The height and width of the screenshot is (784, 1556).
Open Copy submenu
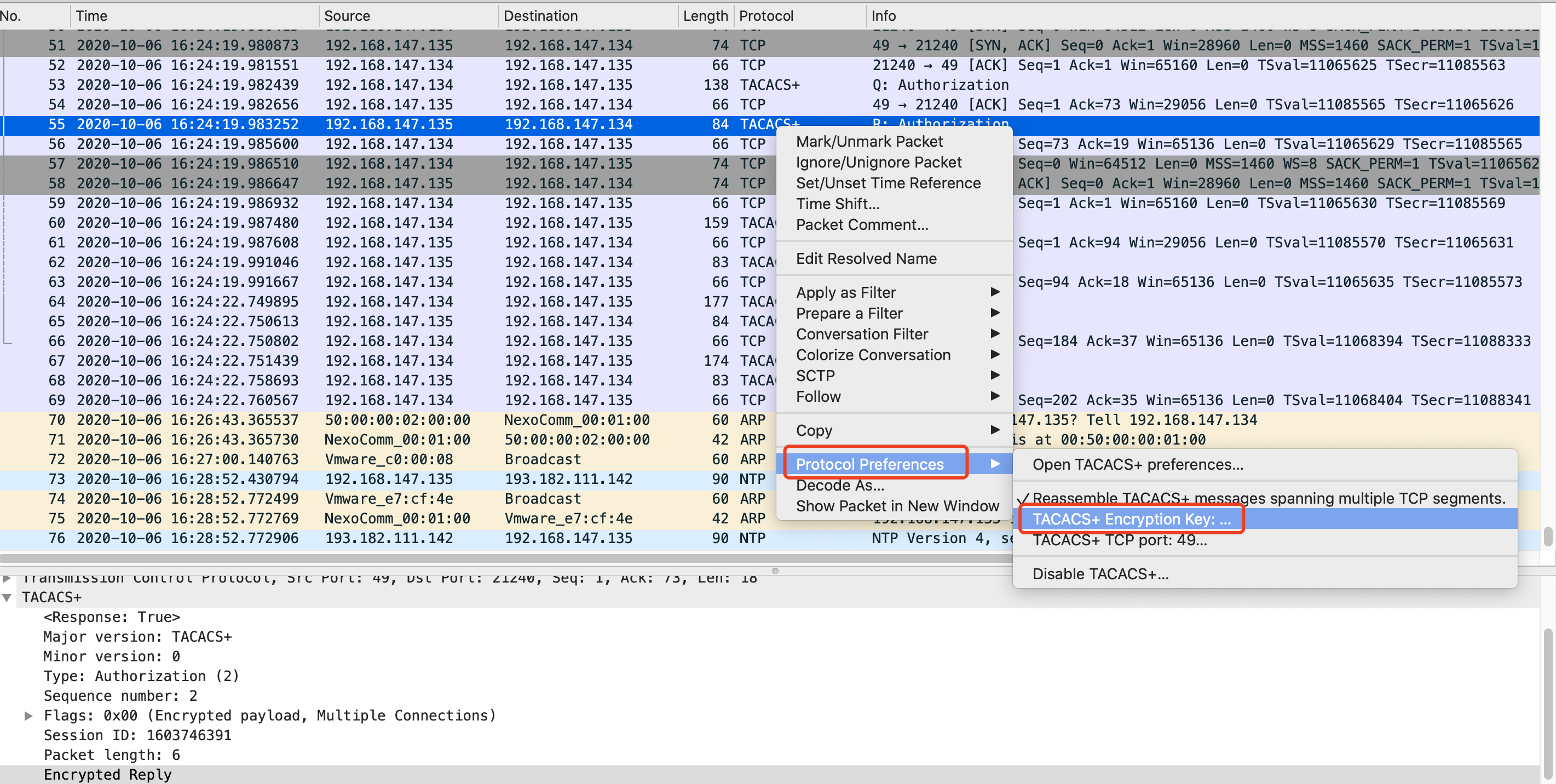tap(894, 431)
